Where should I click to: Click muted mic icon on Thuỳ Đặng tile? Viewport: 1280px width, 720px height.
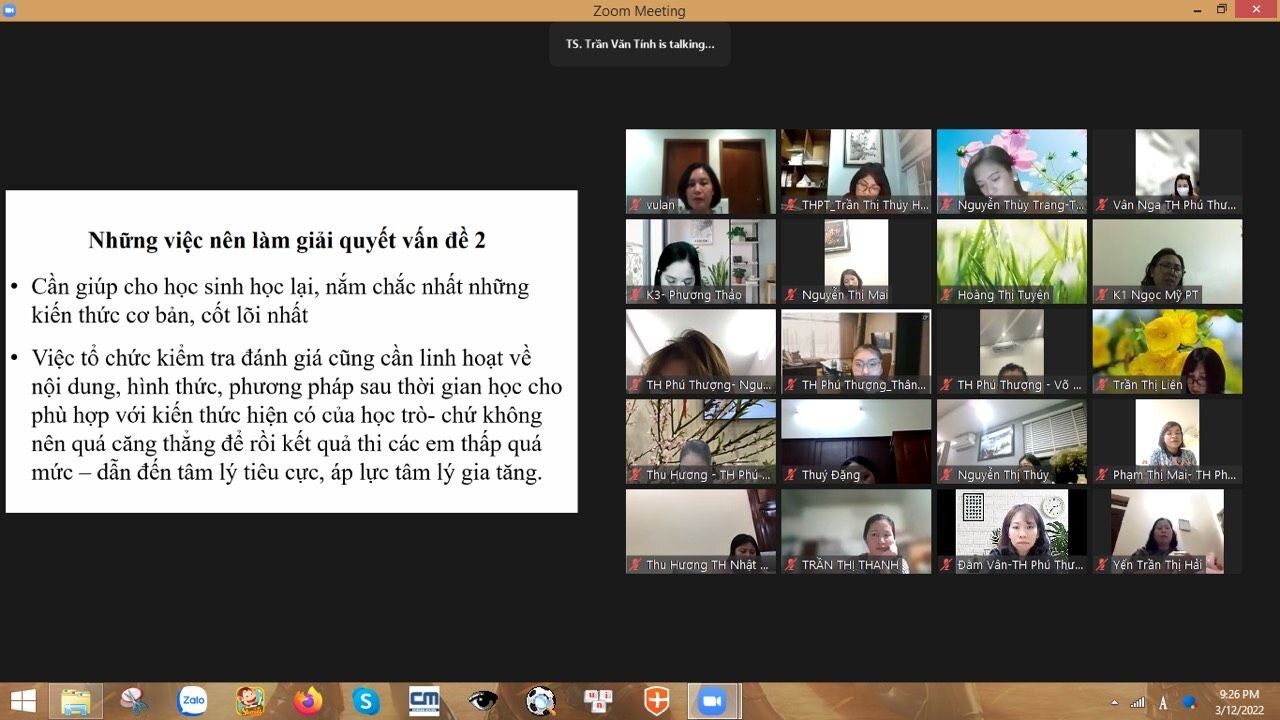coord(790,475)
